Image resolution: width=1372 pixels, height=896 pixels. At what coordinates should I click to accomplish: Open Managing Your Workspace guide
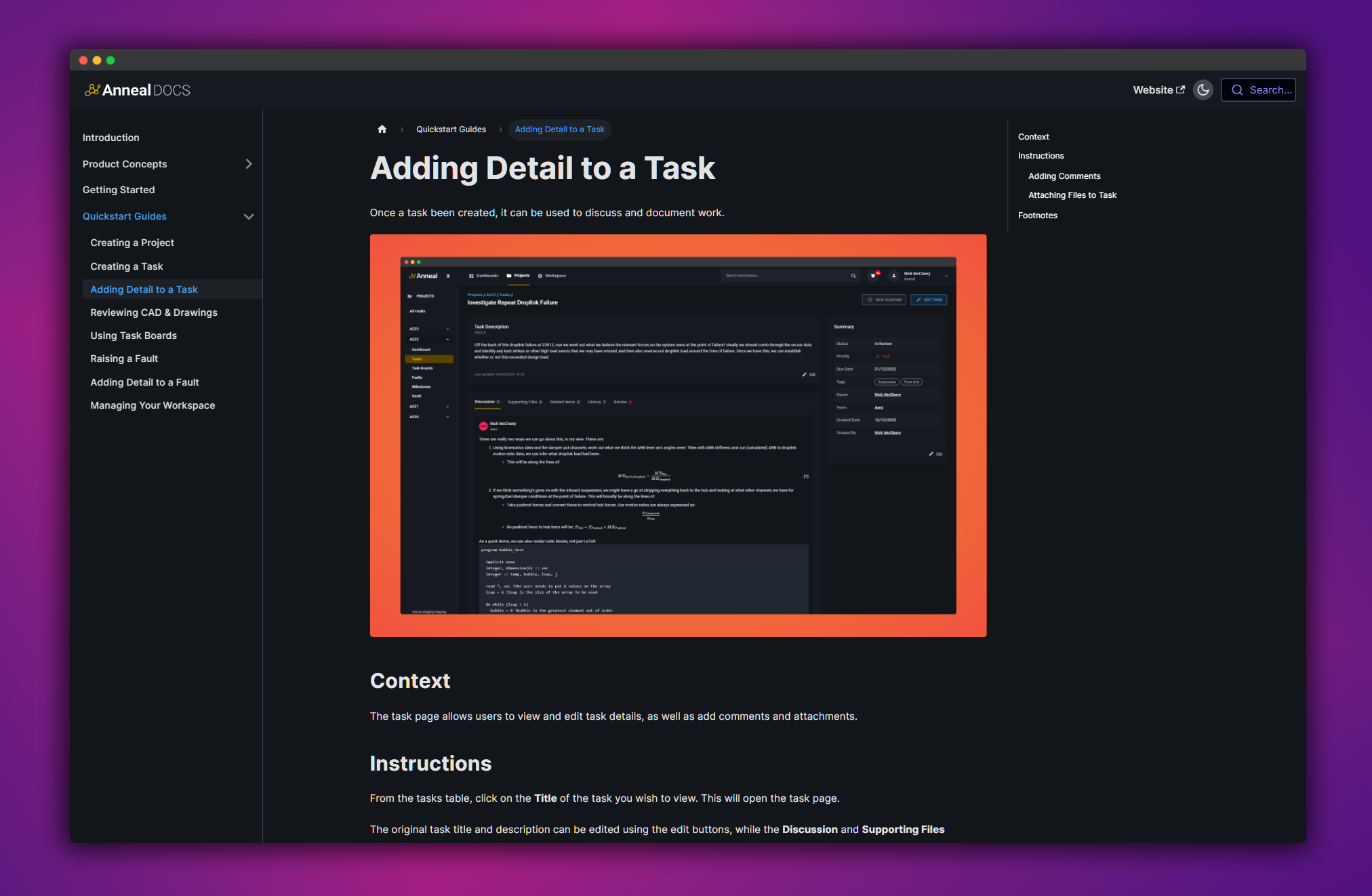153,405
